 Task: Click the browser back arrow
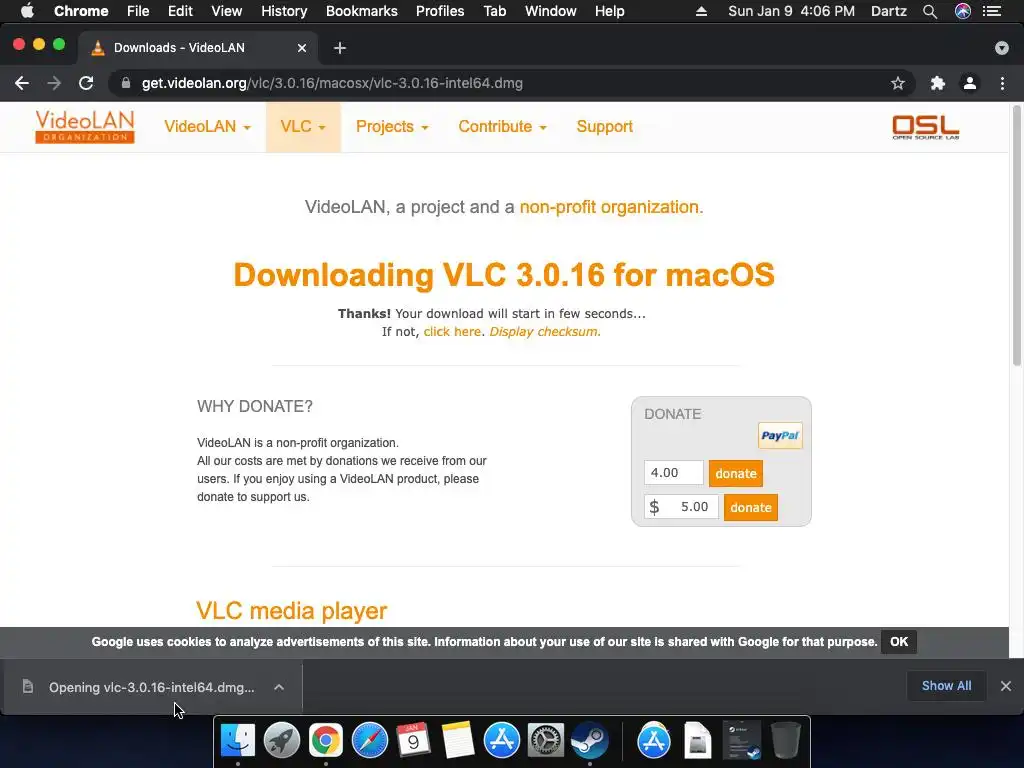[22, 83]
